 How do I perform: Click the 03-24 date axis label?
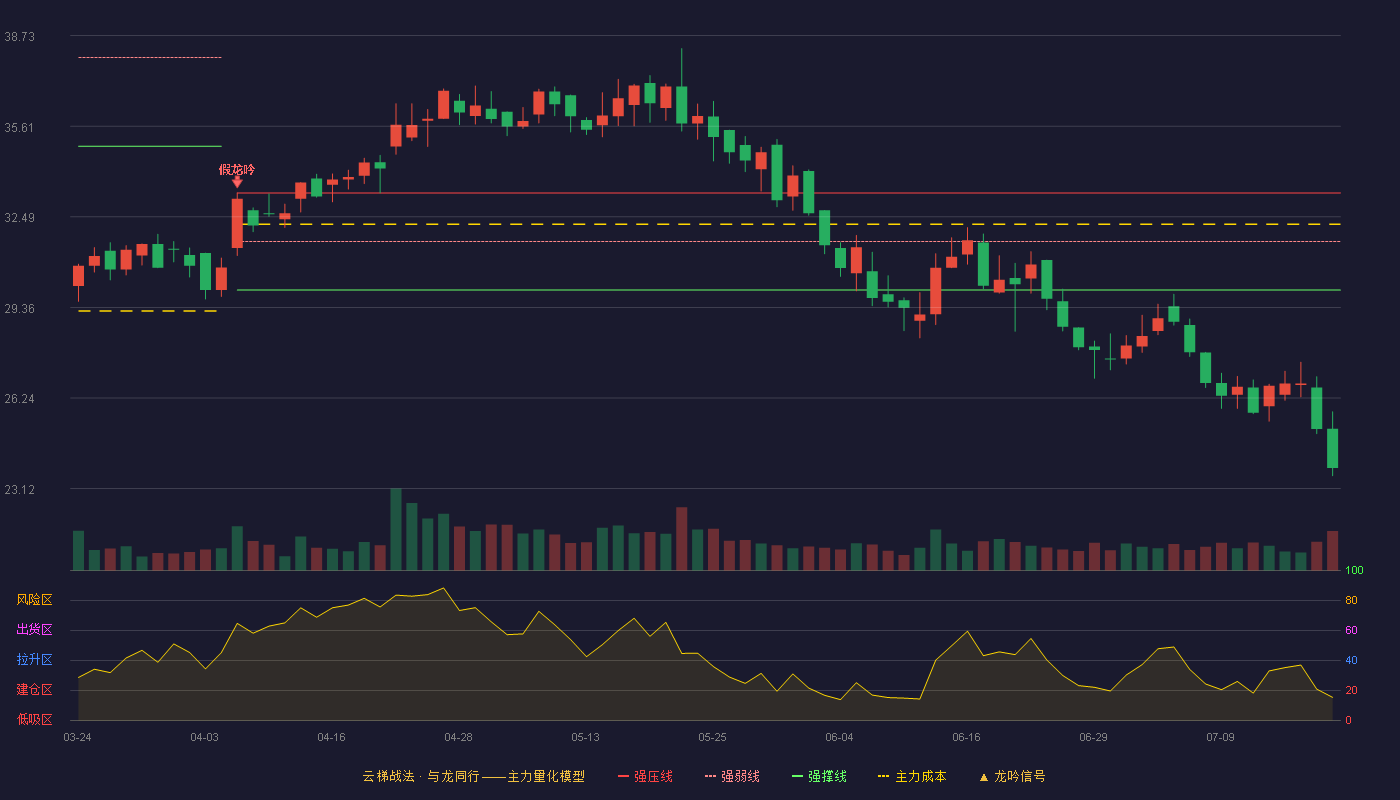[77, 737]
